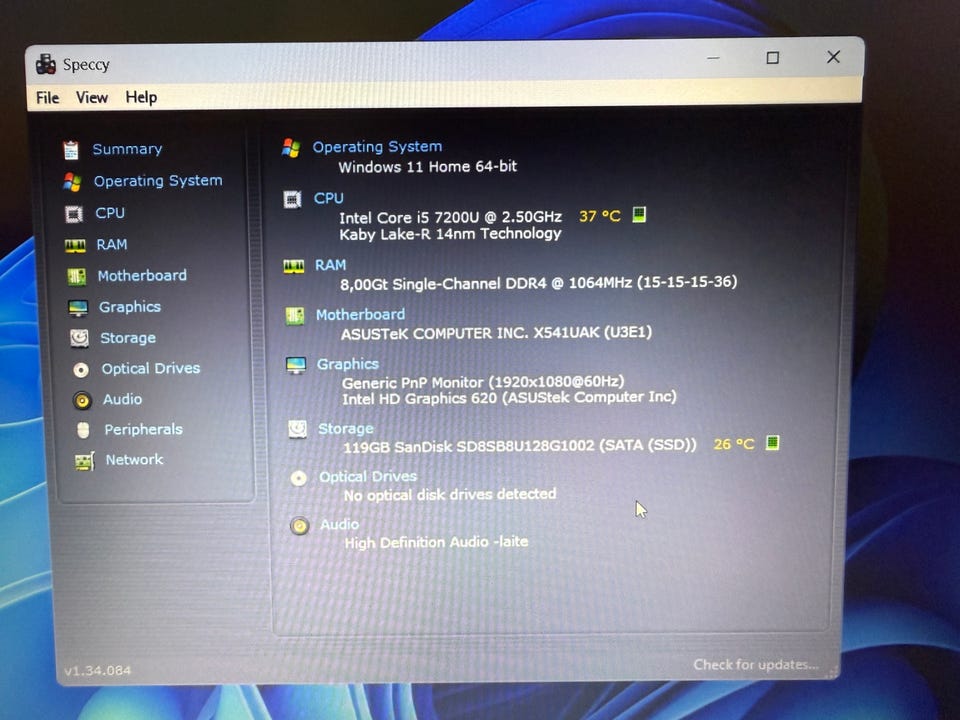Select CPU icon in the sidebar

click(74, 214)
